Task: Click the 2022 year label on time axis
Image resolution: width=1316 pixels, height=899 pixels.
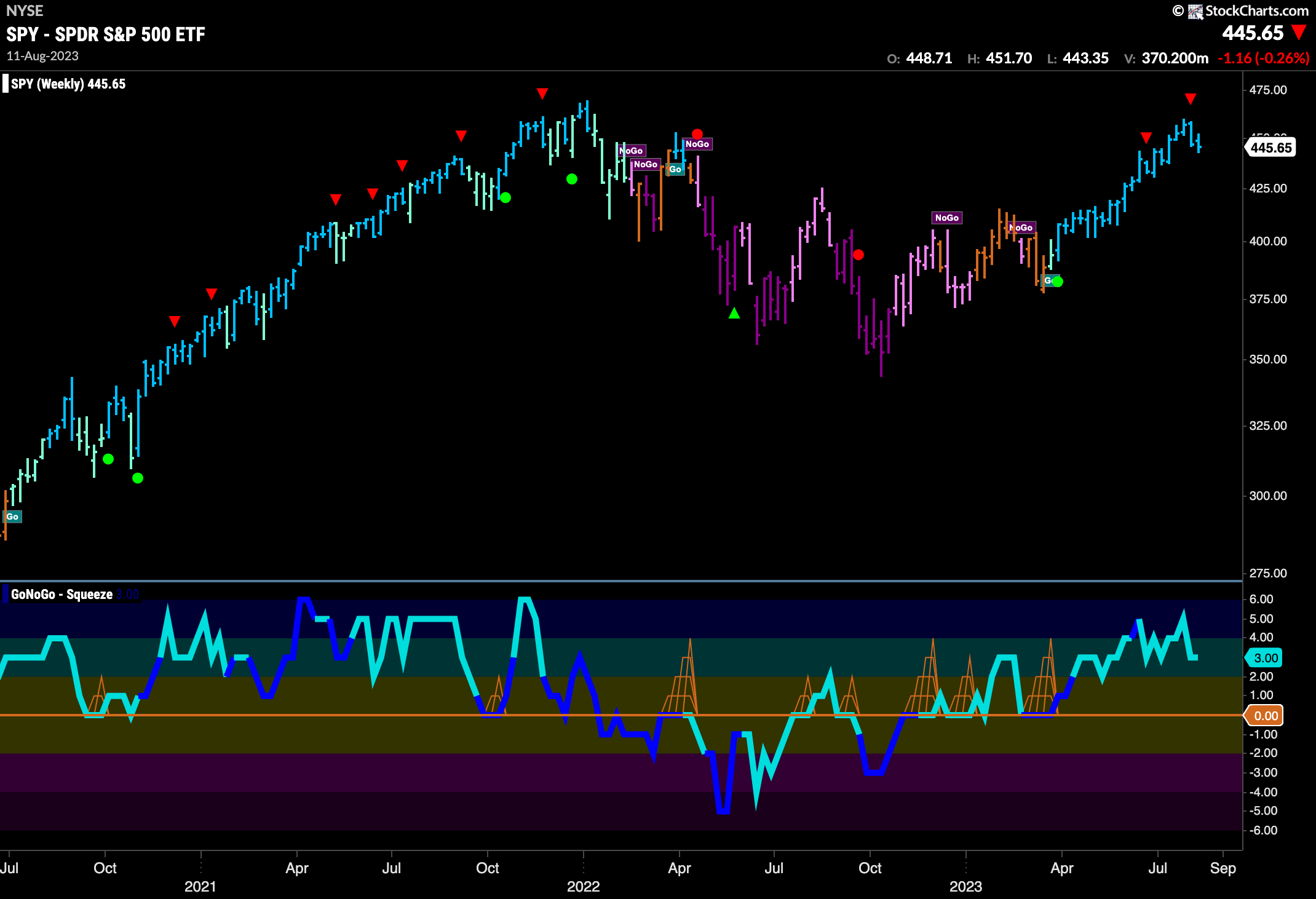Action: tap(583, 887)
